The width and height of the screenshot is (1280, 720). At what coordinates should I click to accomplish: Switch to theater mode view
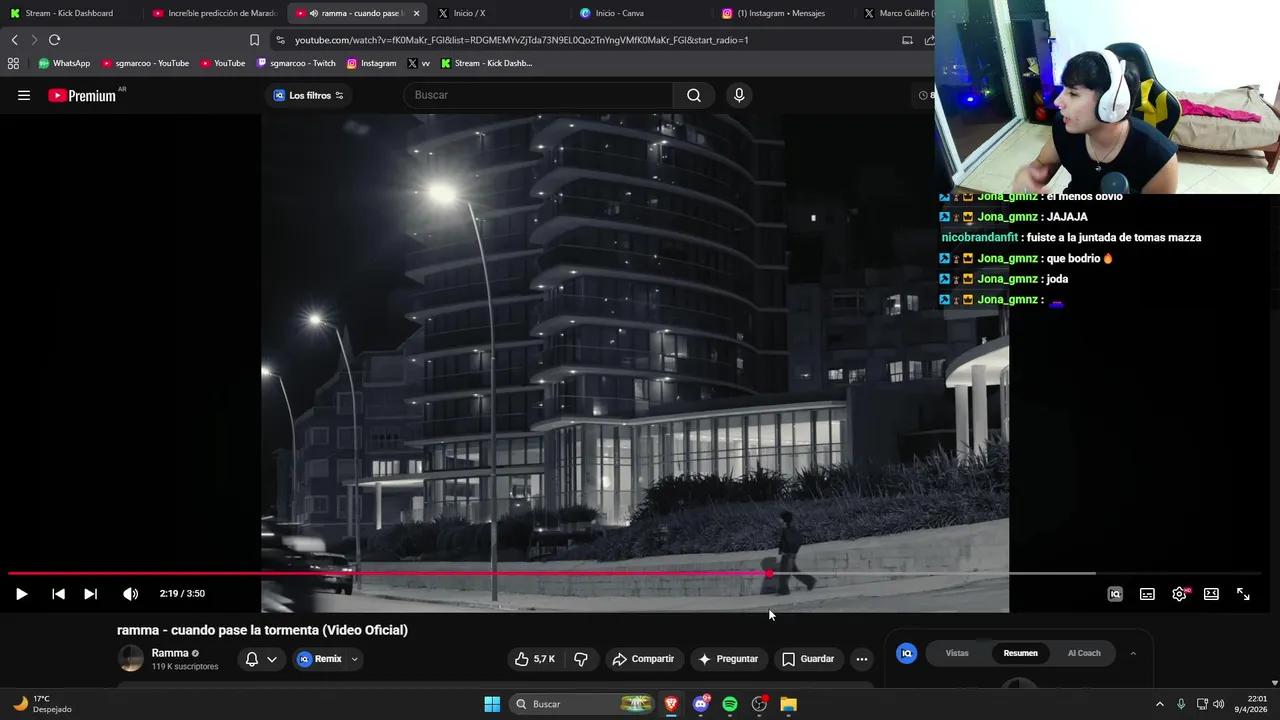pyautogui.click(x=1211, y=594)
